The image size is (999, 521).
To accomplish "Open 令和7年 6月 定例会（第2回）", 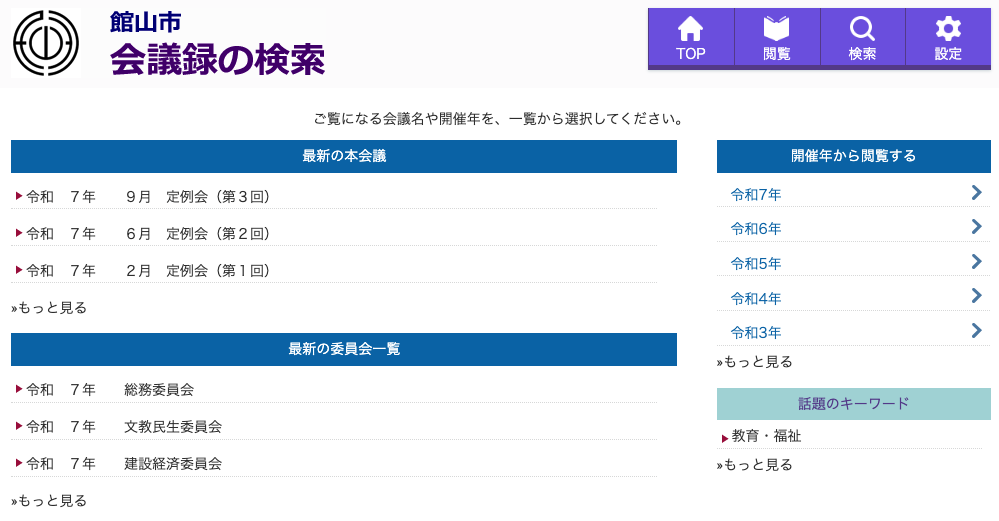I will 148,234.
